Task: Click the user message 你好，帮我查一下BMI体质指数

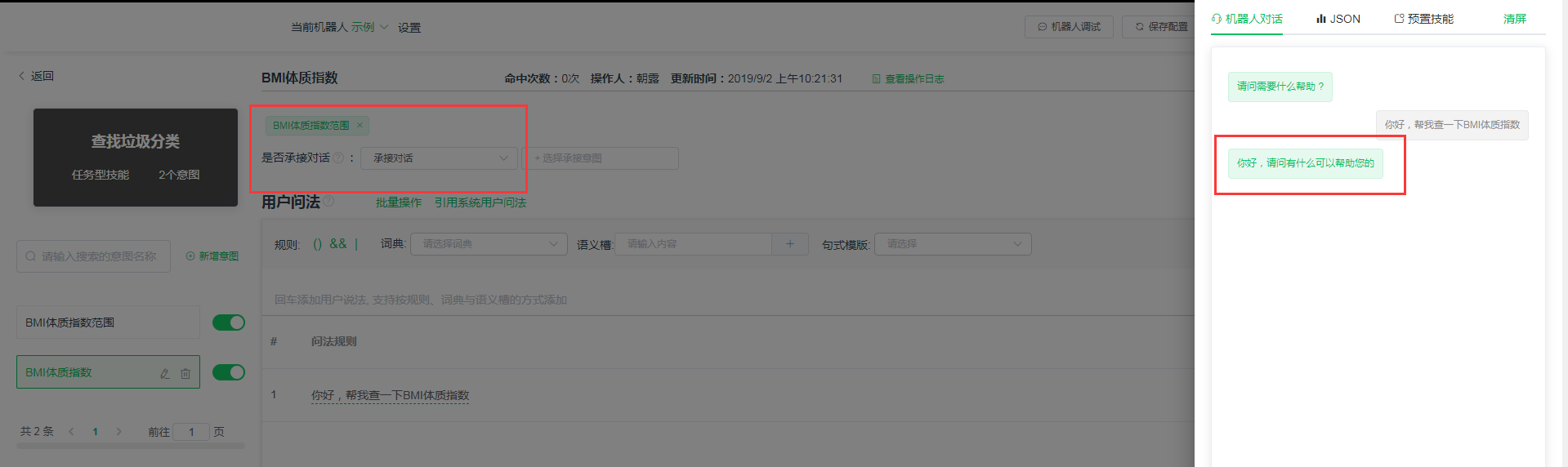Action: (x=1452, y=125)
